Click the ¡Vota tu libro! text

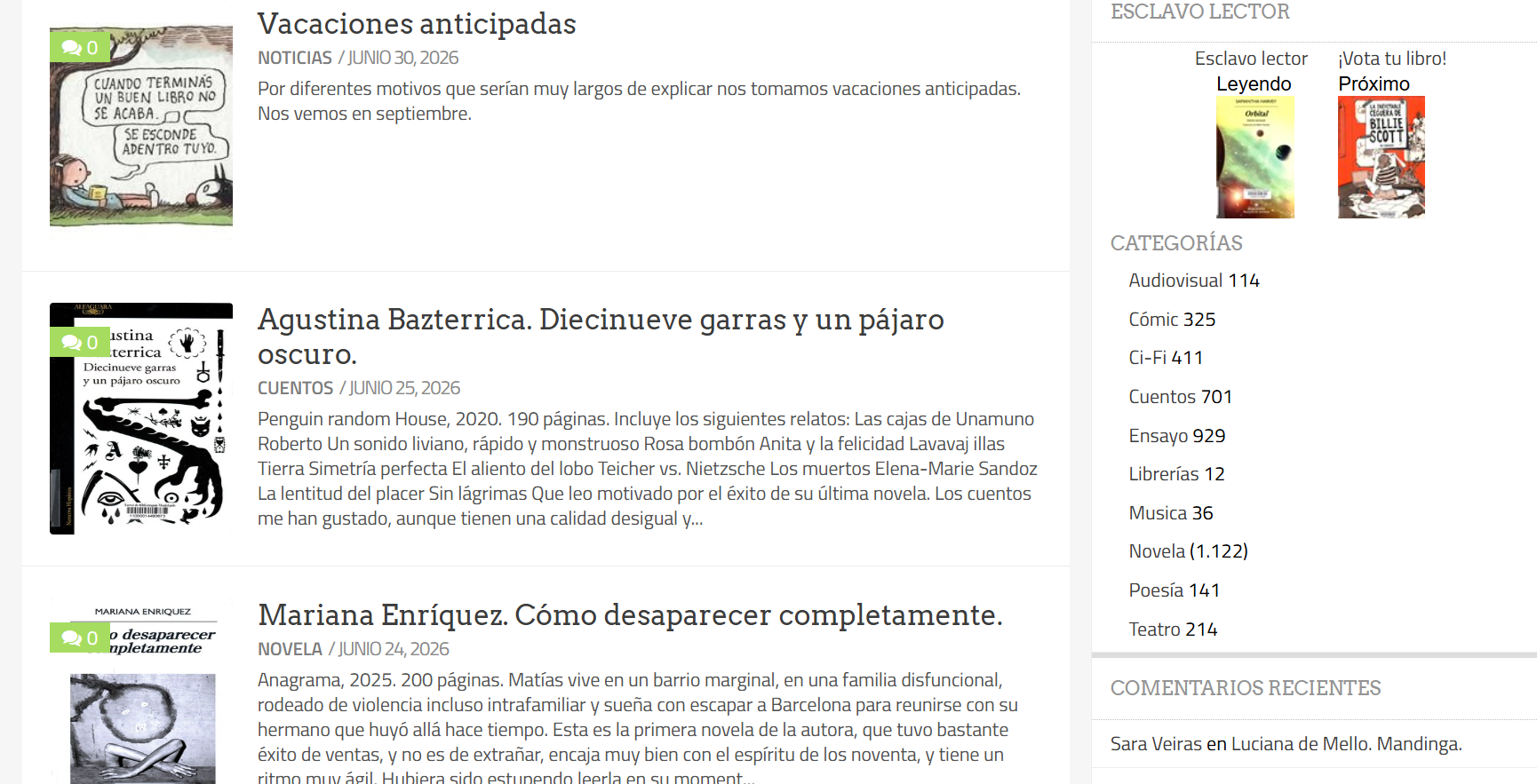click(1392, 59)
